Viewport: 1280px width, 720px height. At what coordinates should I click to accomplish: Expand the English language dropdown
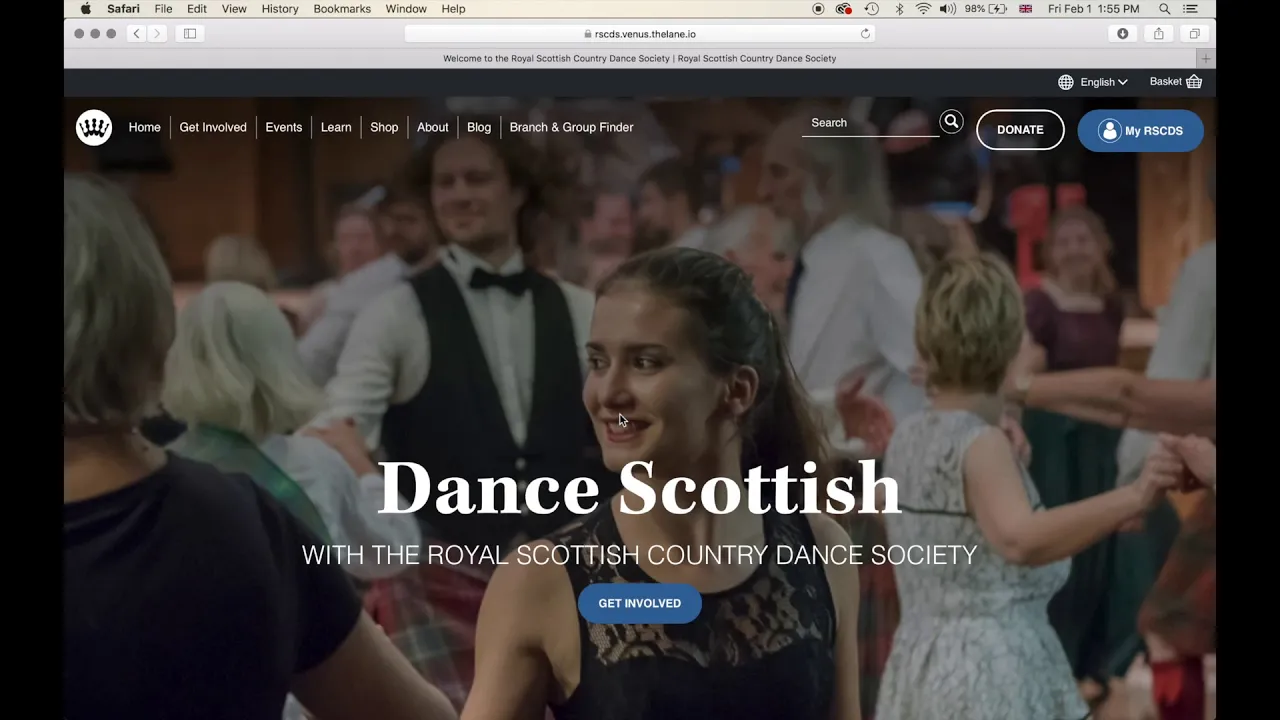1104,82
